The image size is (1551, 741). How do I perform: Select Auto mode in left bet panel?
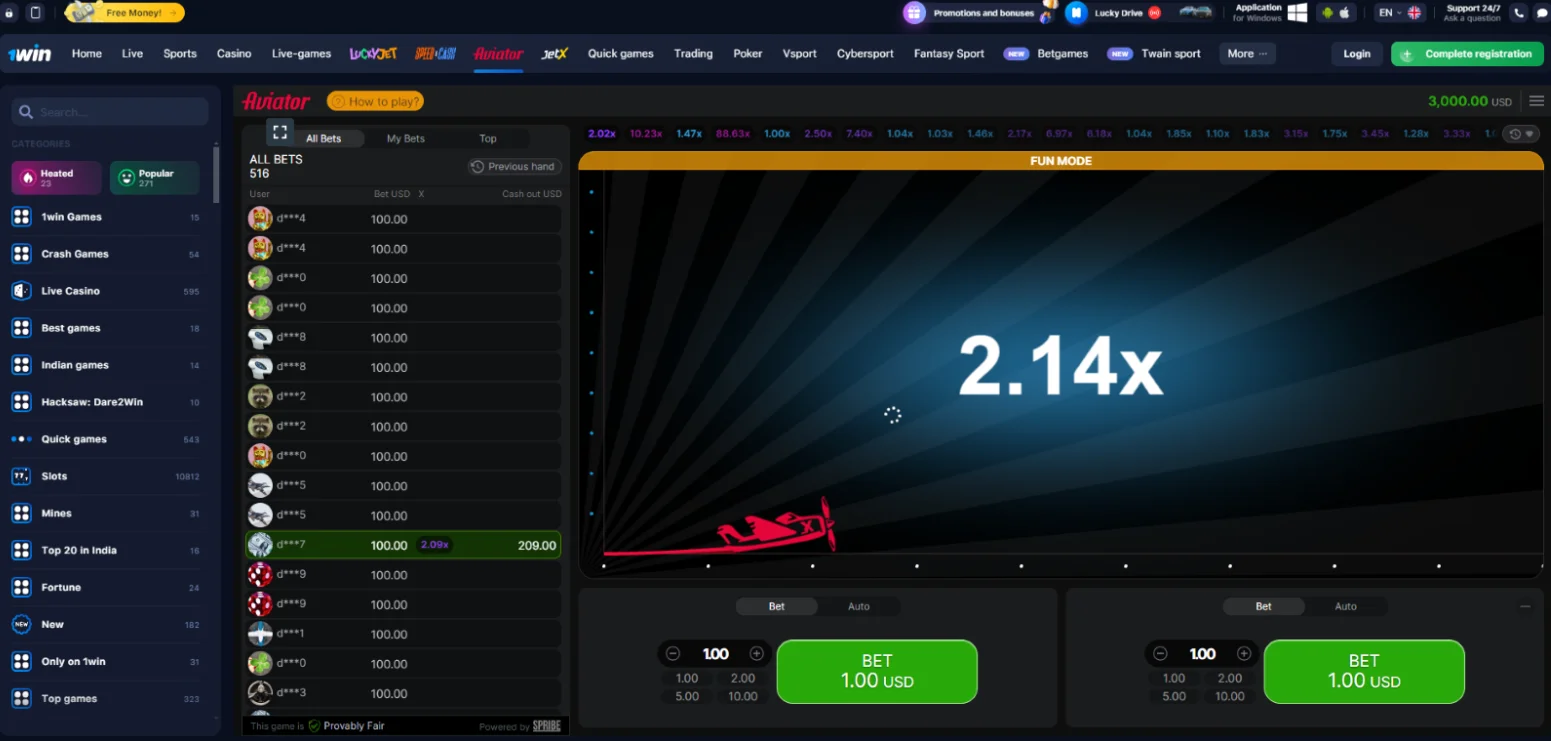(859, 606)
